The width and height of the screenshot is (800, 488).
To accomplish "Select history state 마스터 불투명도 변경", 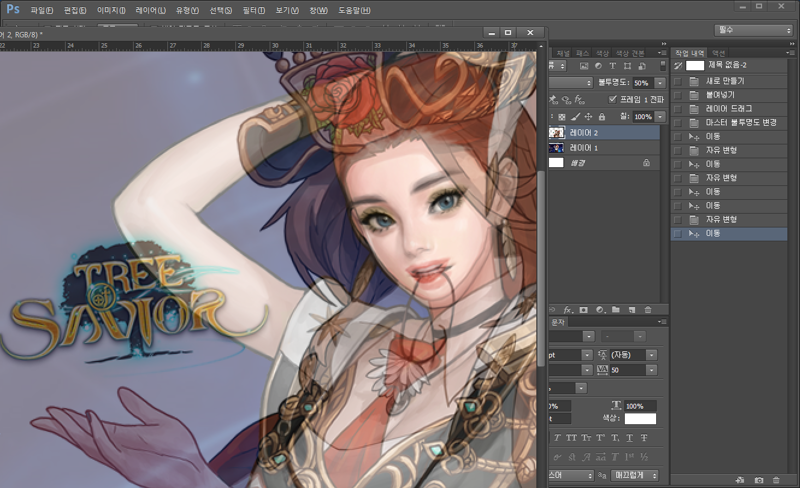I will tap(730, 123).
